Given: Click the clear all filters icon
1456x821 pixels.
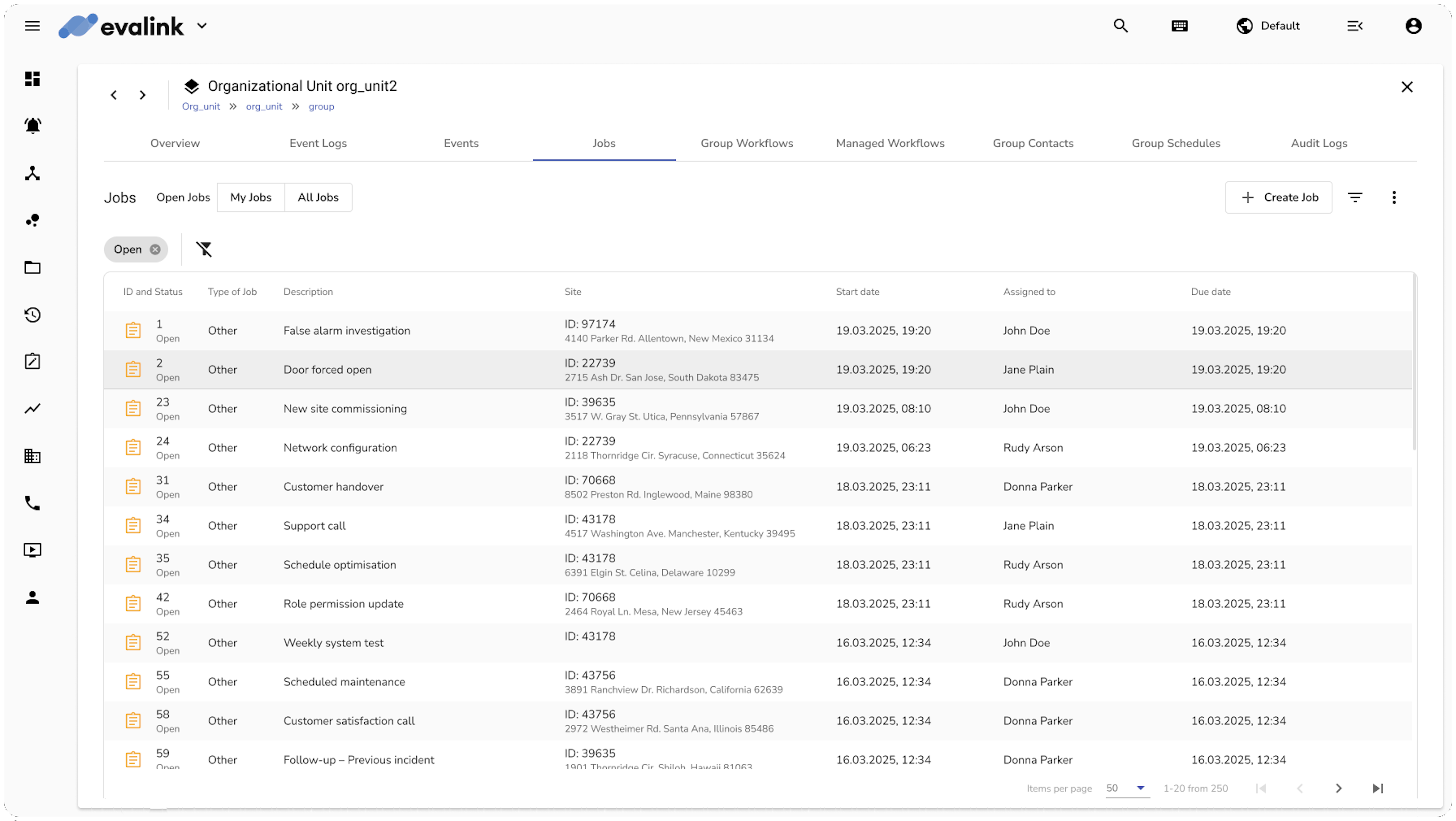Looking at the screenshot, I should (204, 249).
